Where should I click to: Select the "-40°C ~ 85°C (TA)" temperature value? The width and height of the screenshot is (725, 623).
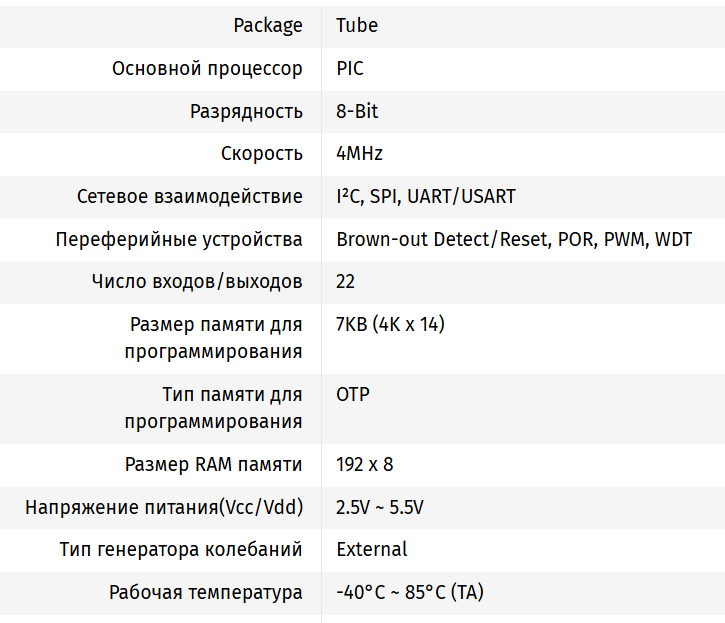(410, 592)
